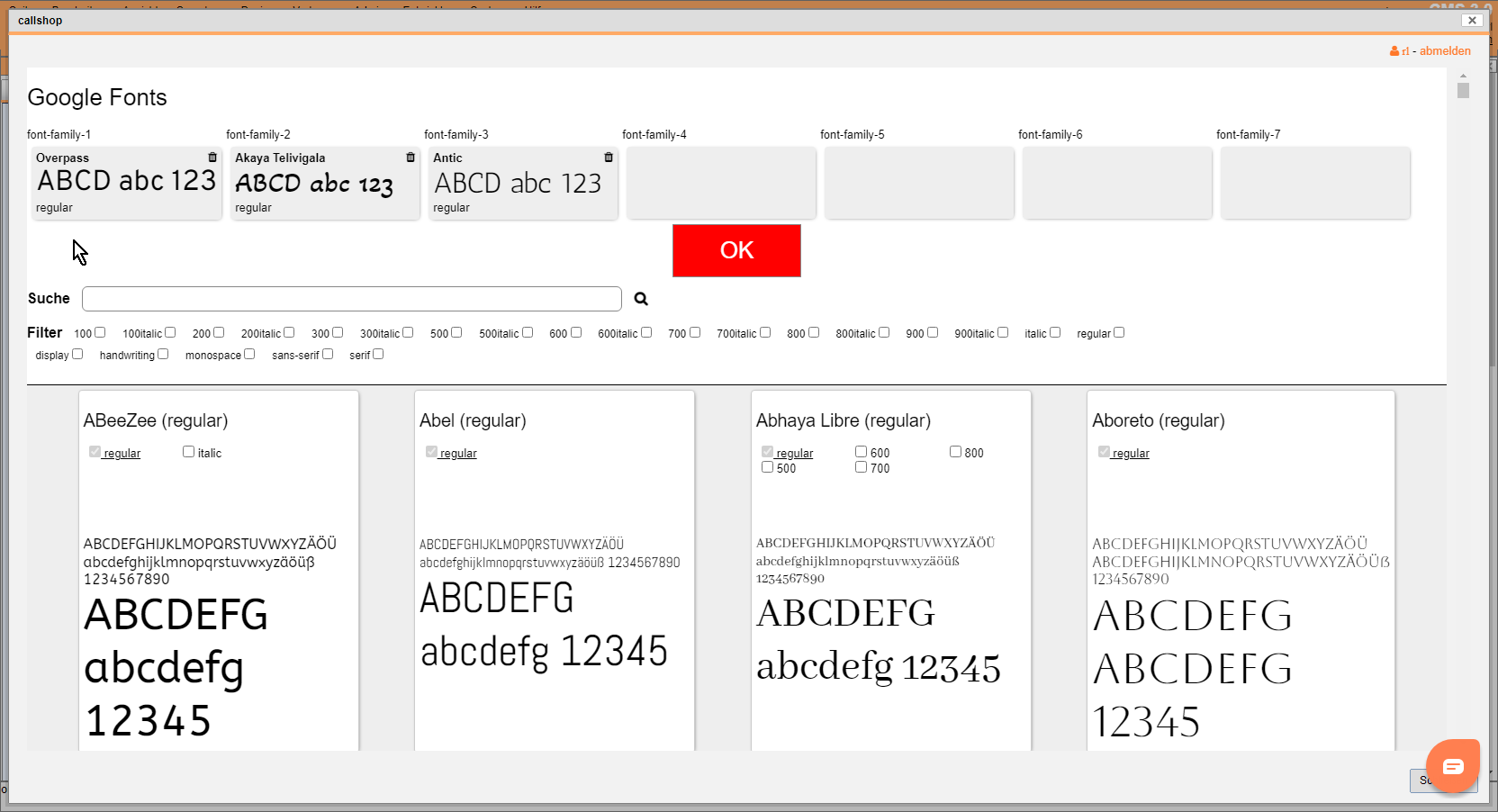This screenshot has width=1498, height=812.
Task: Click the user icon beside abmelden
Action: point(1394,51)
